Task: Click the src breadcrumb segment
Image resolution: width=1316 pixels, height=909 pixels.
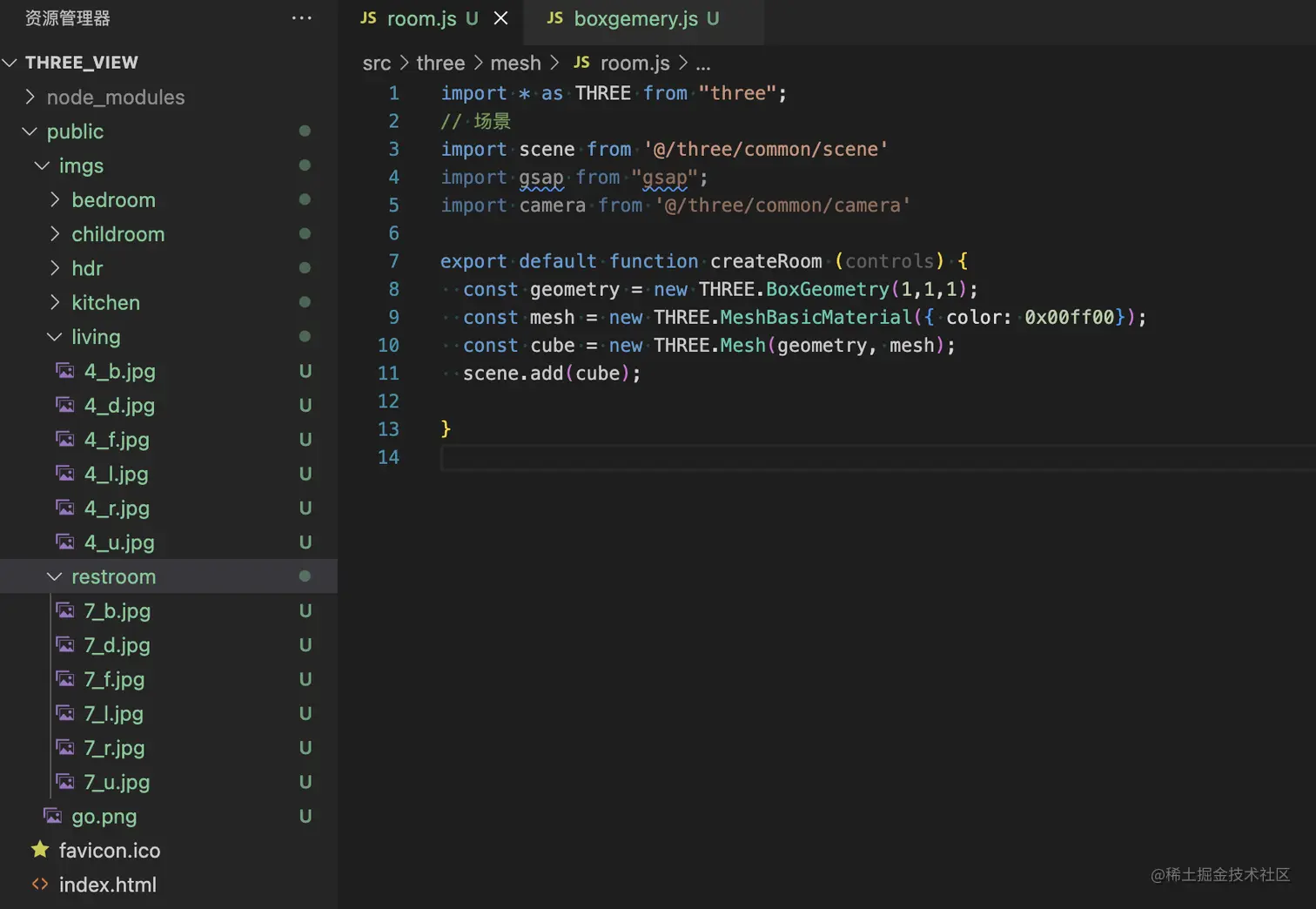Action: pyautogui.click(x=377, y=63)
